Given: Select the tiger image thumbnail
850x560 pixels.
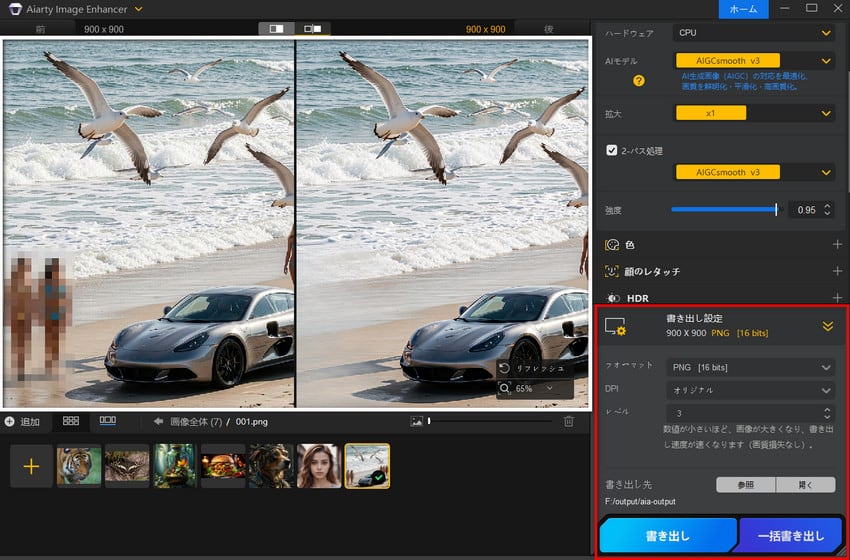Looking at the screenshot, I should [79, 465].
